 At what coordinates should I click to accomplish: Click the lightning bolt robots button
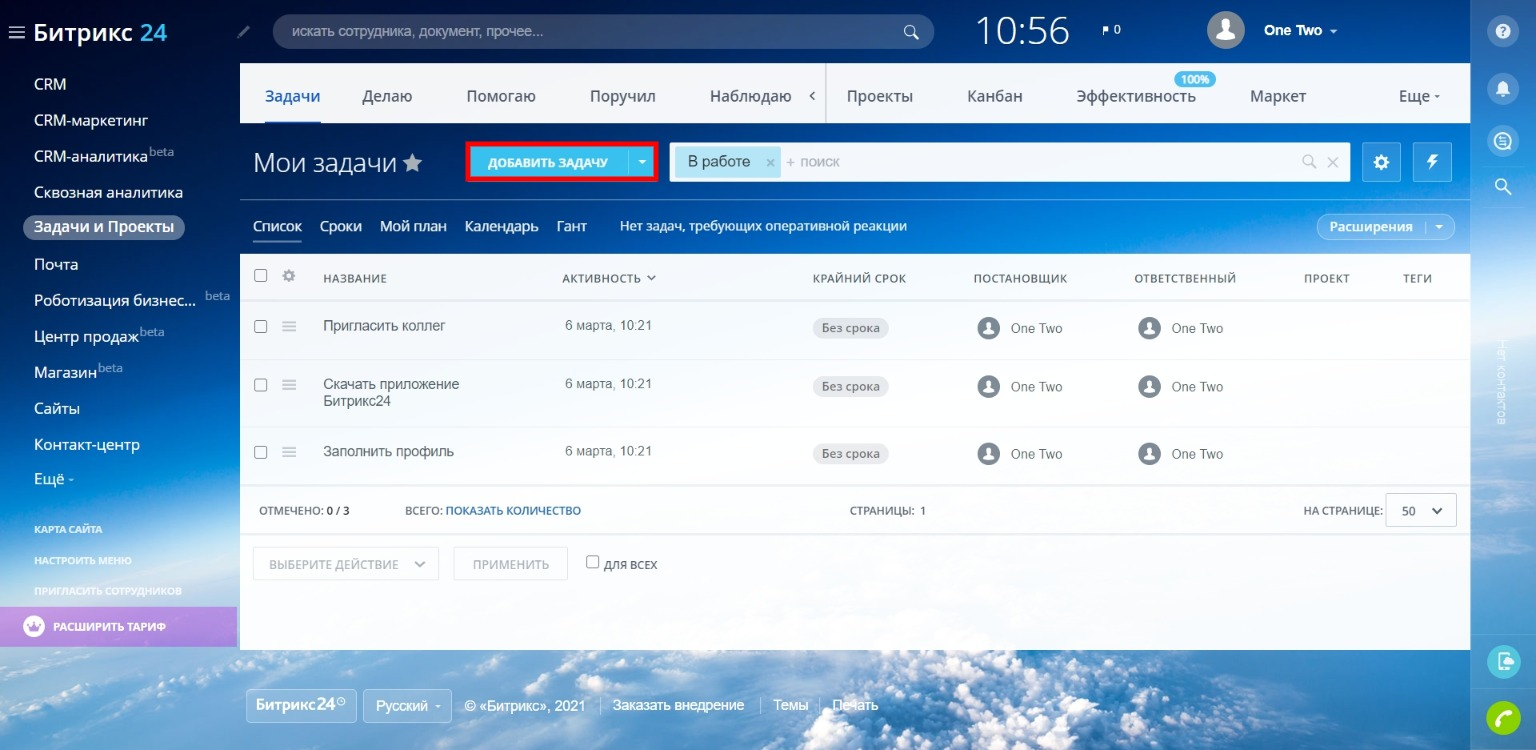click(x=1432, y=162)
